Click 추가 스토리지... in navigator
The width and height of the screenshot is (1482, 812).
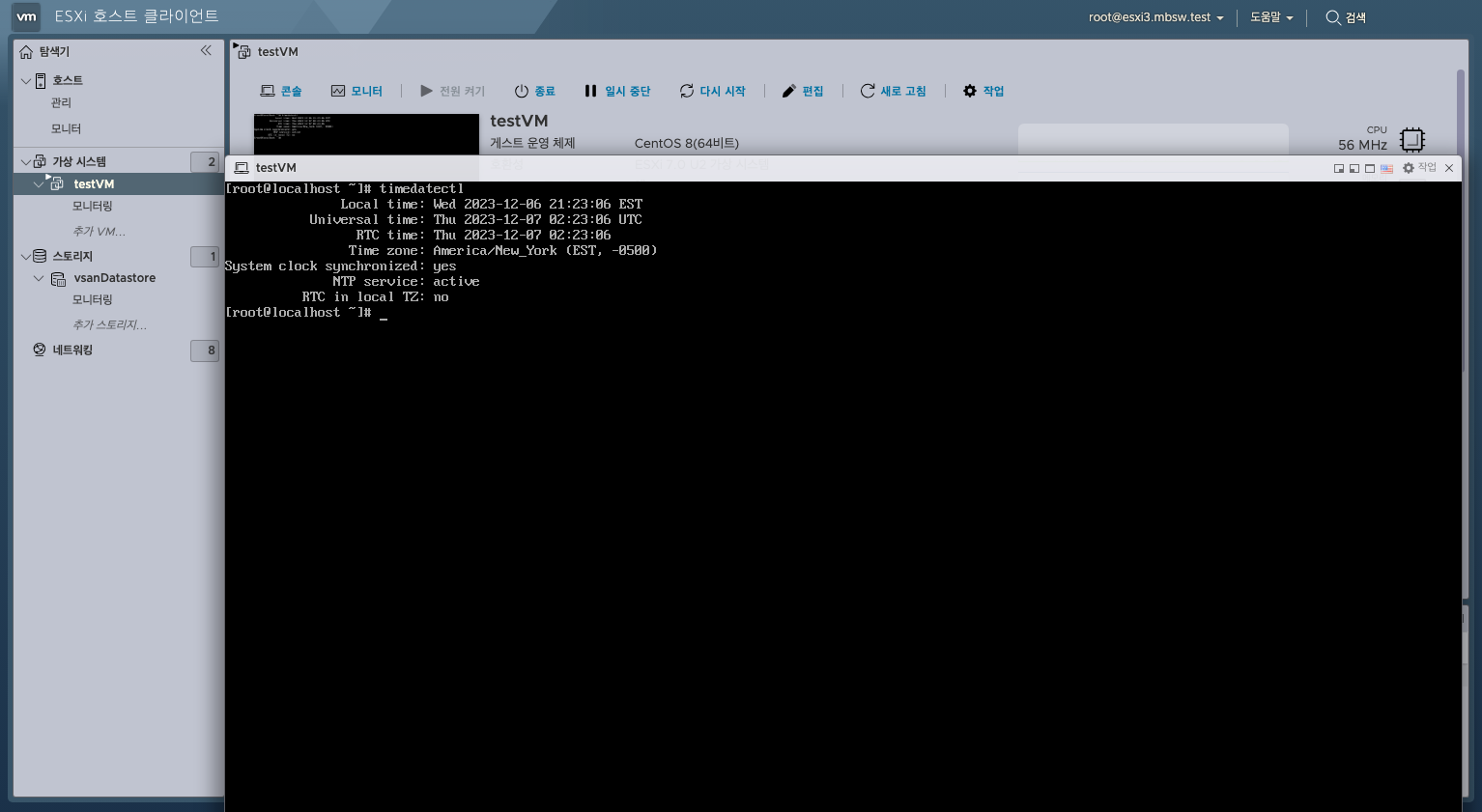click(x=109, y=324)
